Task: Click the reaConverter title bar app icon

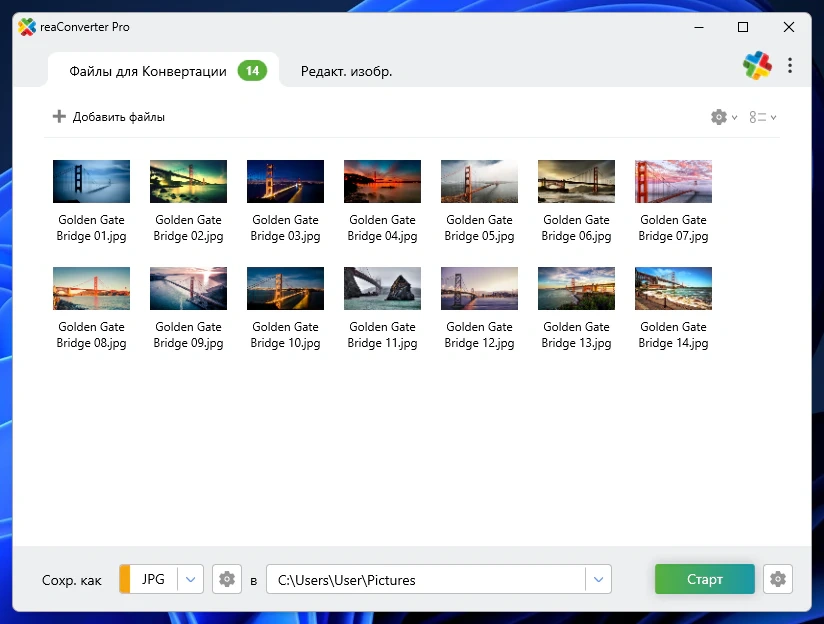Action: [x=27, y=27]
